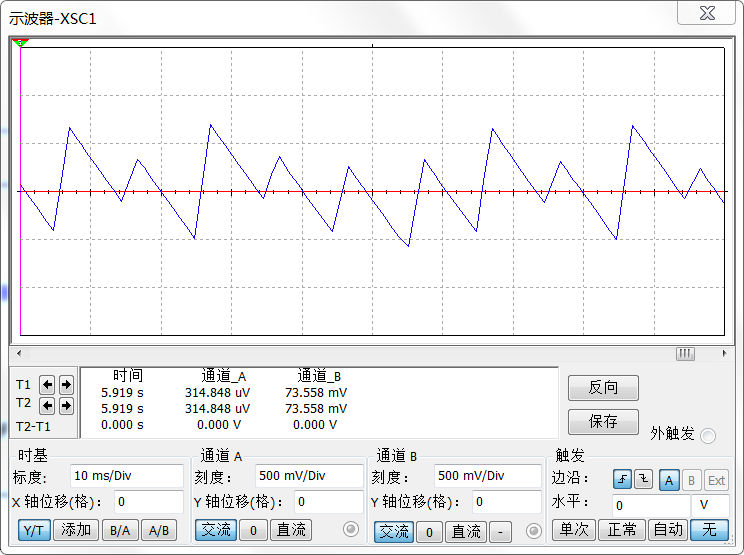Click the 时间 column header
The image size is (744, 555).
(x=128, y=375)
